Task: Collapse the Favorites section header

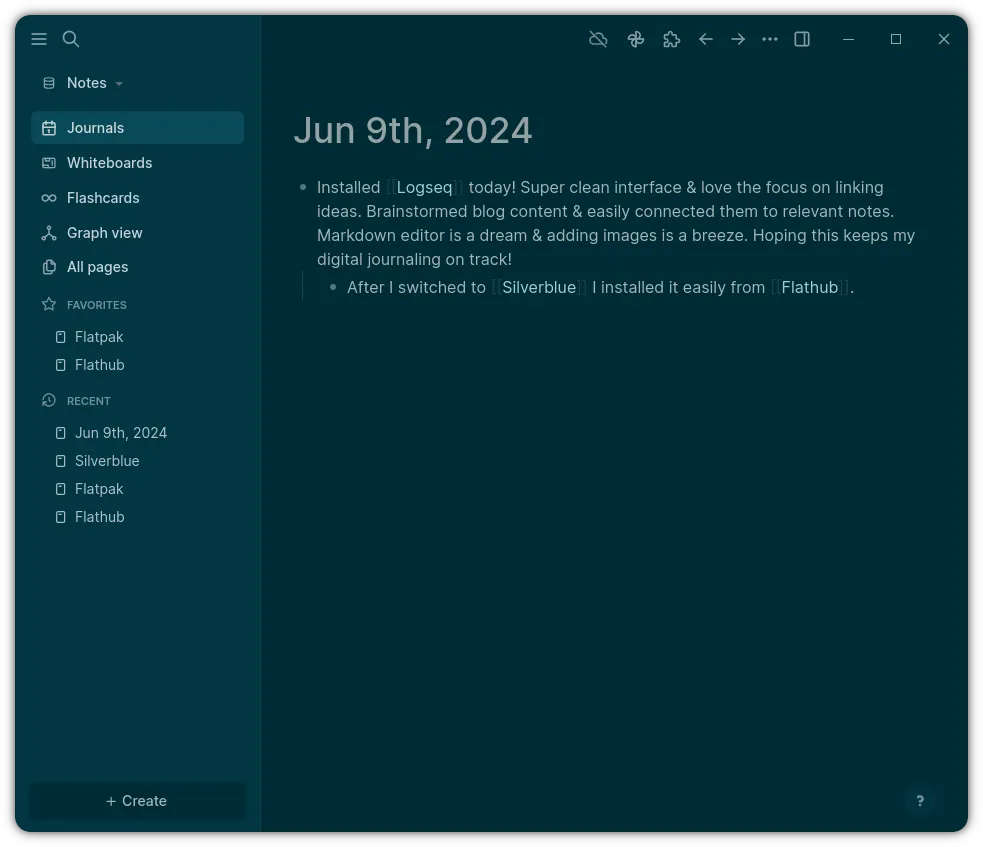Action: click(96, 305)
